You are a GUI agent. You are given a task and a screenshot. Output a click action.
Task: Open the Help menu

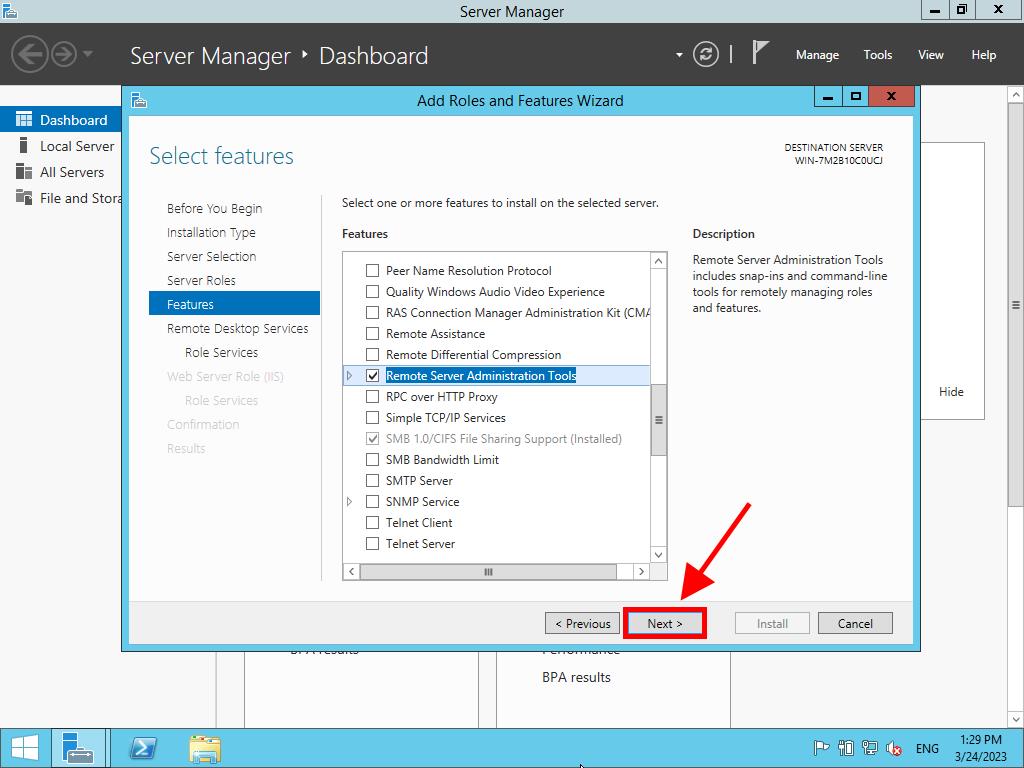point(984,55)
